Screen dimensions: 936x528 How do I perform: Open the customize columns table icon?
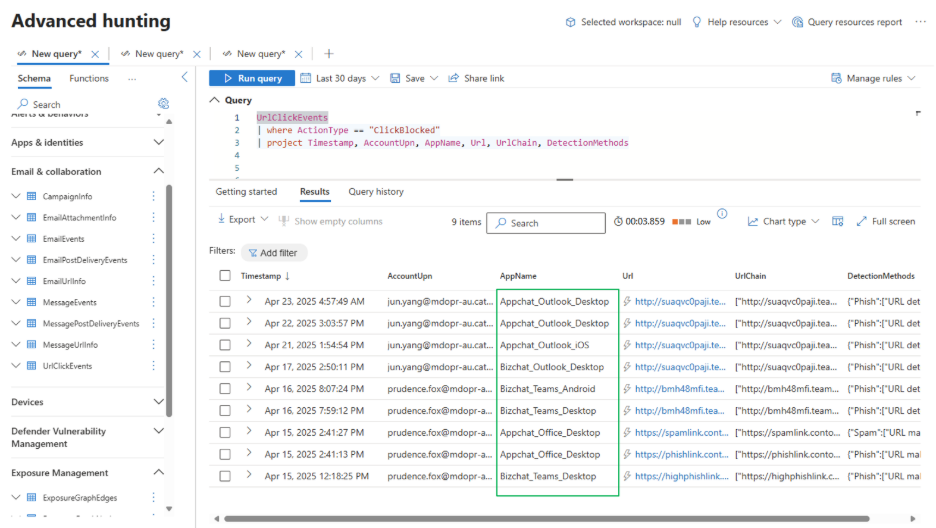click(x=838, y=221)
